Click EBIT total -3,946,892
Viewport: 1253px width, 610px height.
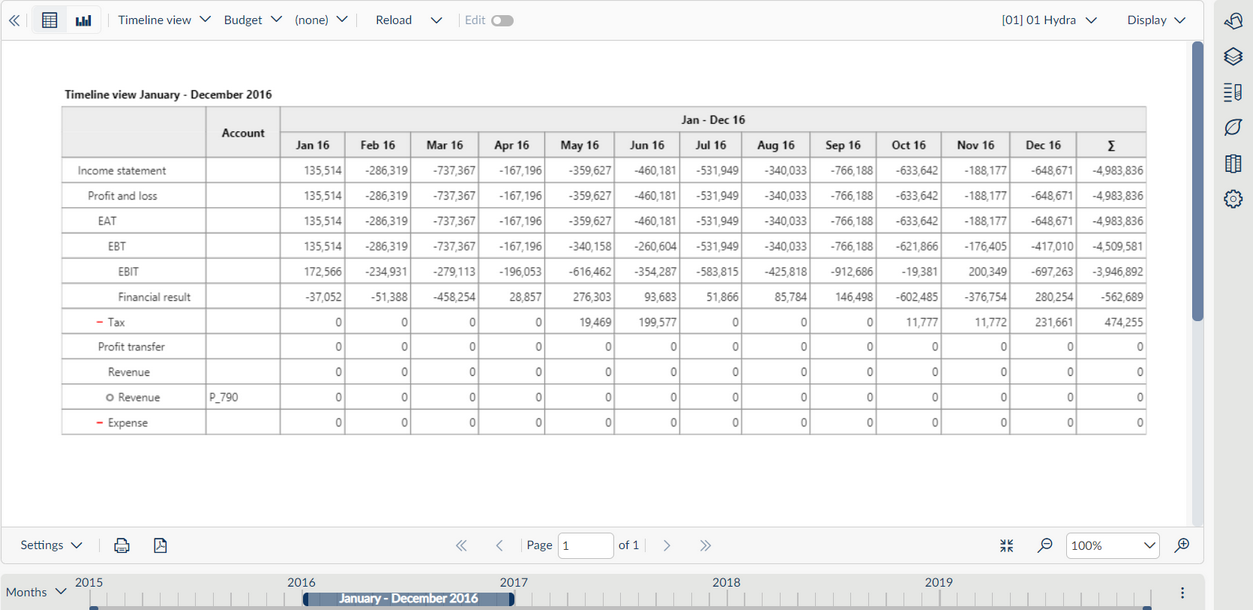click(1118, 271)
